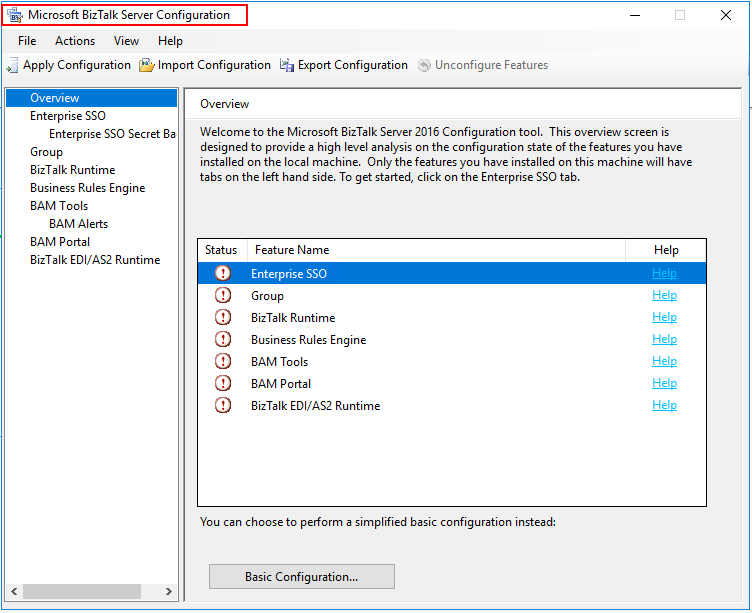Screen dimensions: 752x613
Task: Select BAM Portal in the left tree
Action: (60, 242)
